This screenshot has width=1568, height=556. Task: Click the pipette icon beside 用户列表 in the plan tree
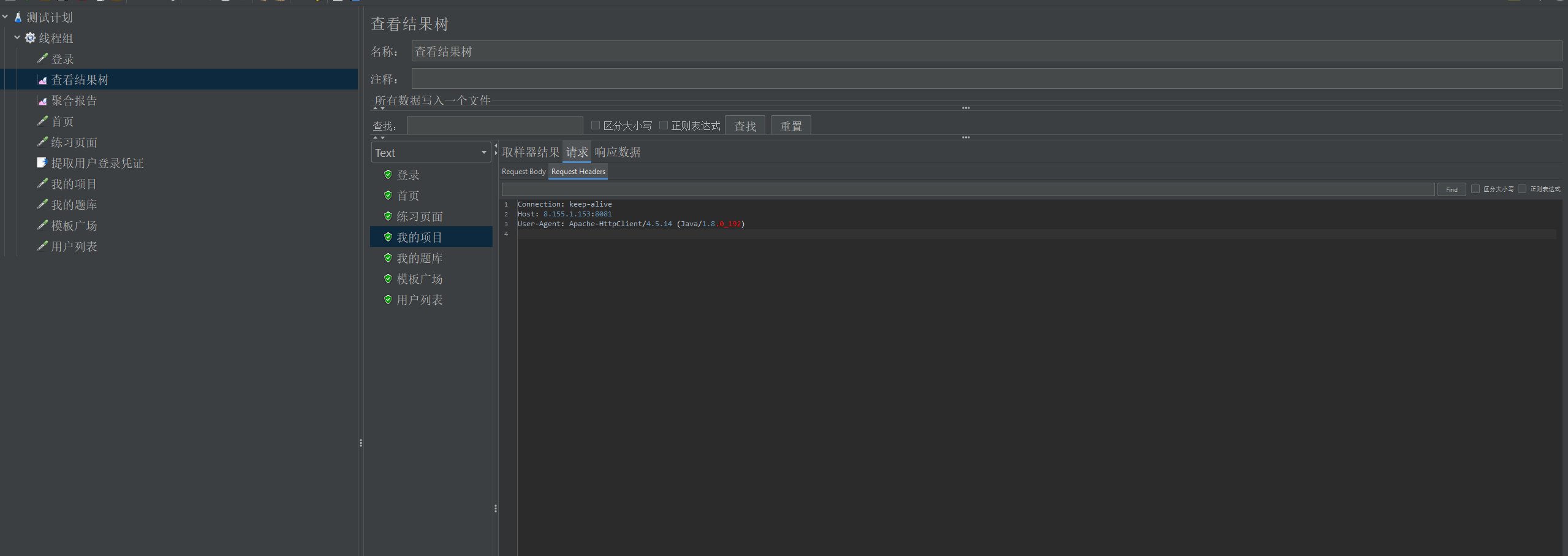42,246
